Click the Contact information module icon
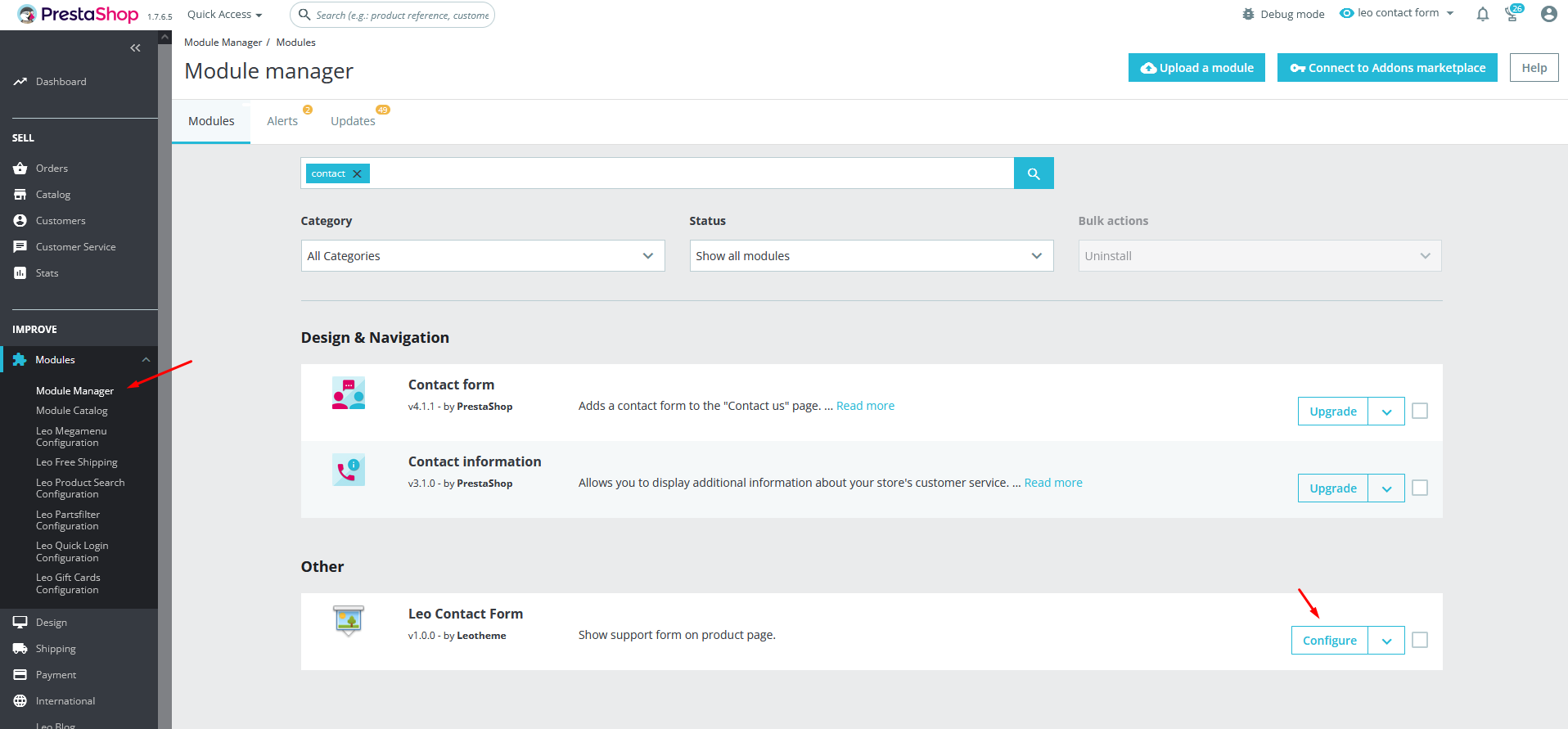The width and height of the screenshot is (1568, 729). [349, 470]
